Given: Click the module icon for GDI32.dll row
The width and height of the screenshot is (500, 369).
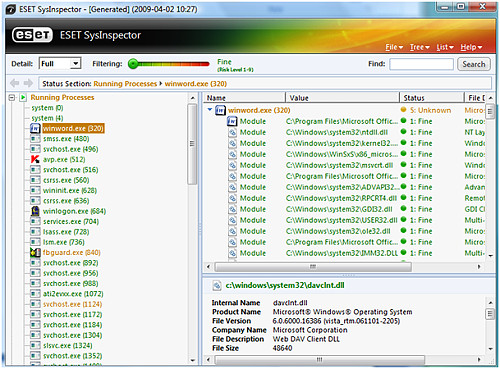Looking at the screenshot, I should [x=233, y=209].
